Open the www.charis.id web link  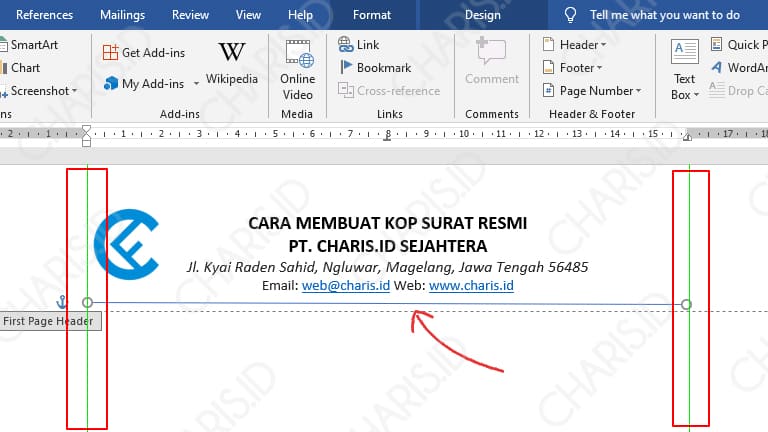coord(471,286)
